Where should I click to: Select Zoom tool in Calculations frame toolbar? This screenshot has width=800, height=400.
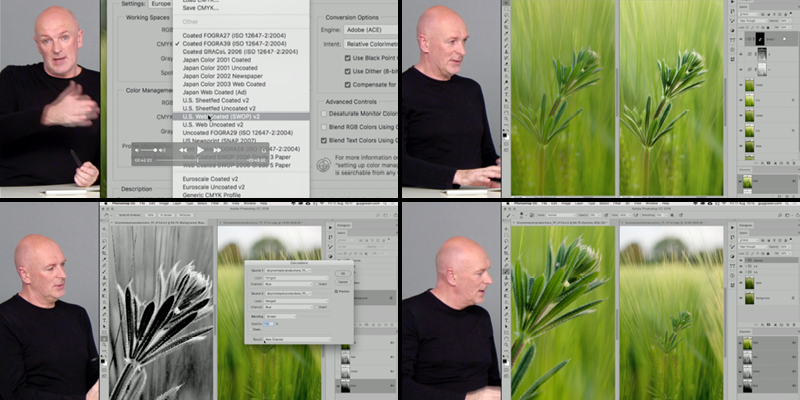coord(104,344)
